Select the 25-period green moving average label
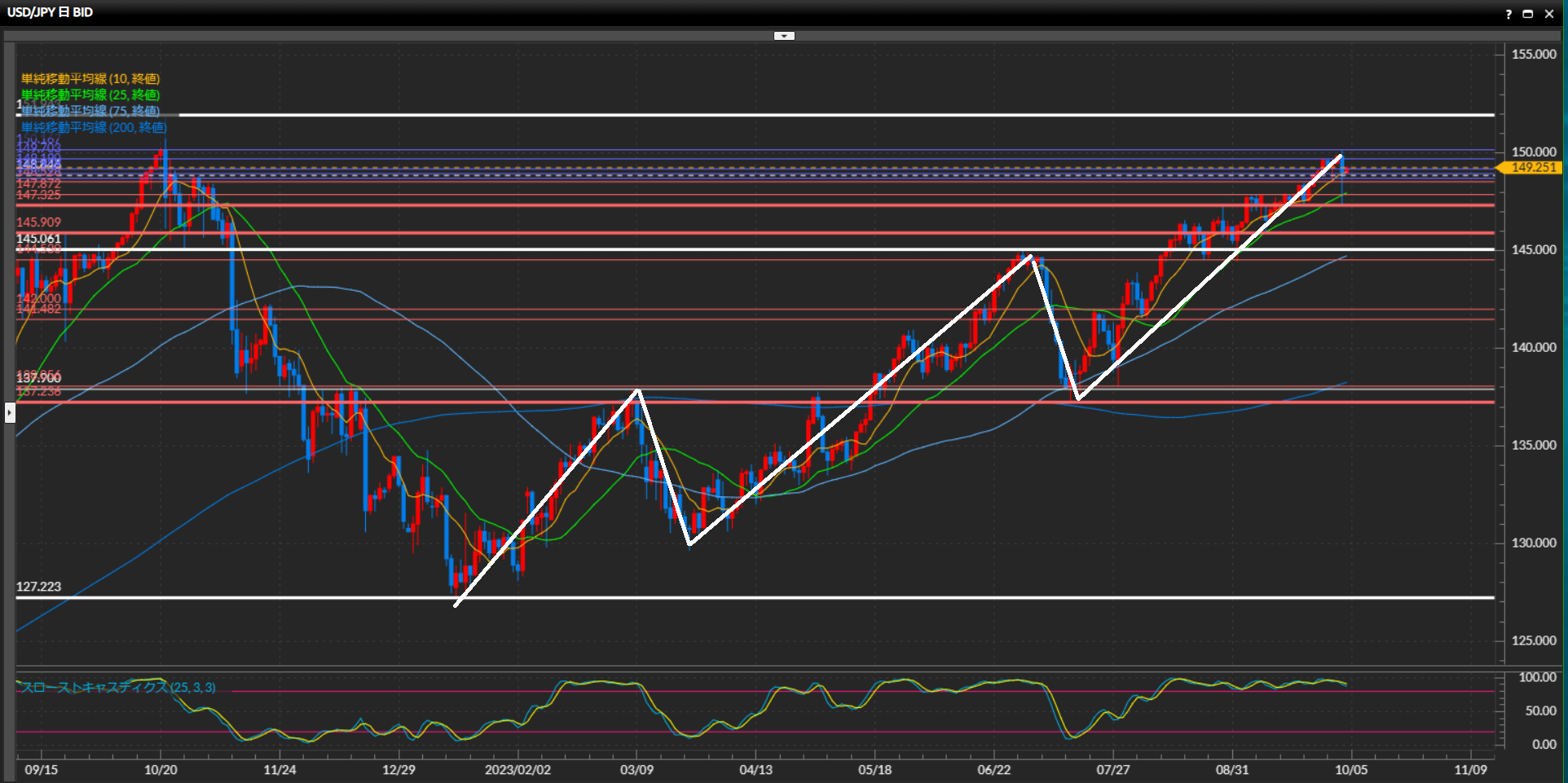Image resolution: width=1568 pixels, height=783 pixels. tap(90, 95)
